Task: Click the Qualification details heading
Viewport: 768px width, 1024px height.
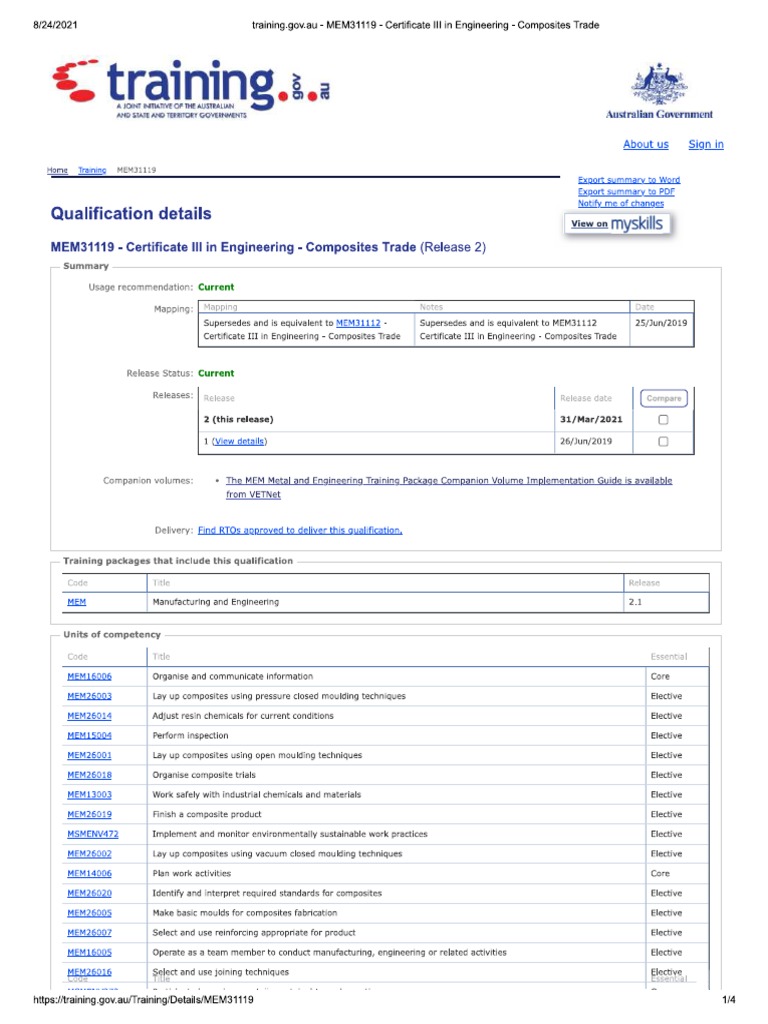Action: (131, 214)
